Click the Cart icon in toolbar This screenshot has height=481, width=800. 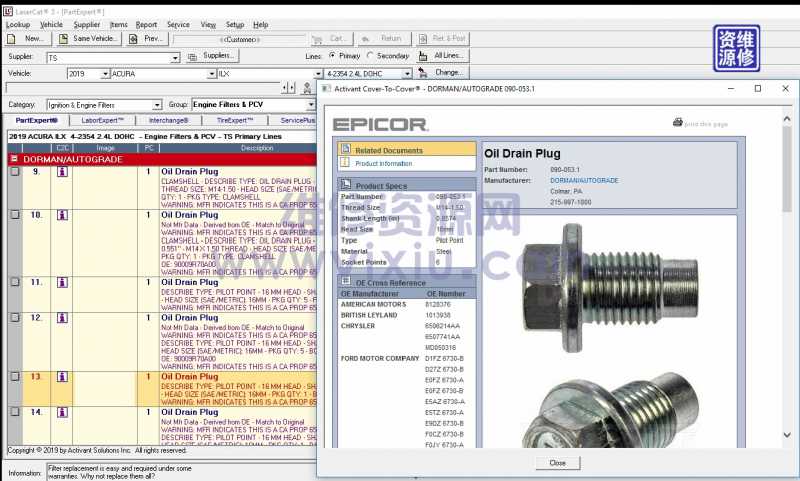point(317,39)
